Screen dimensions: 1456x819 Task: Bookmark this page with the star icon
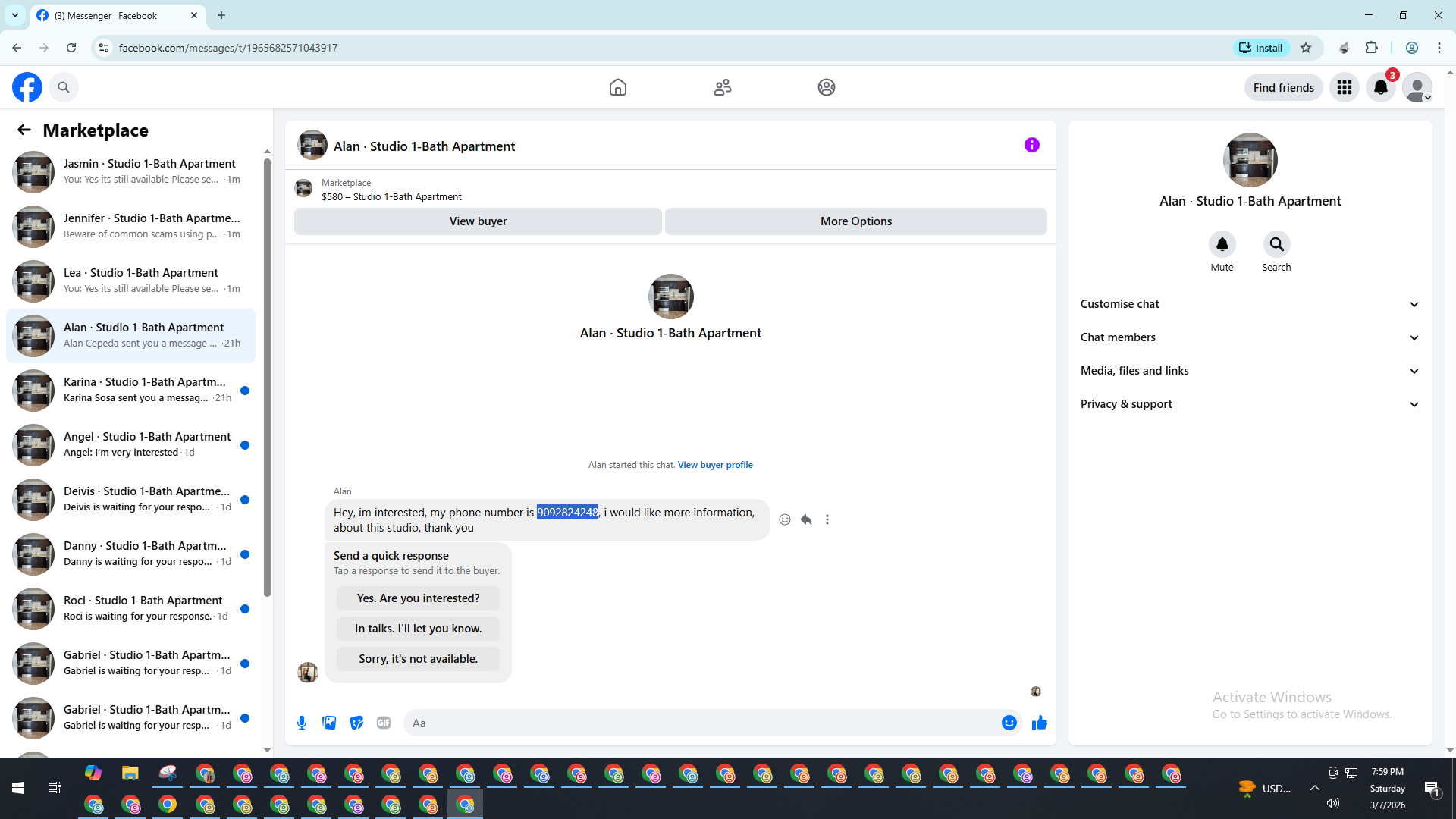point(1306,48)
